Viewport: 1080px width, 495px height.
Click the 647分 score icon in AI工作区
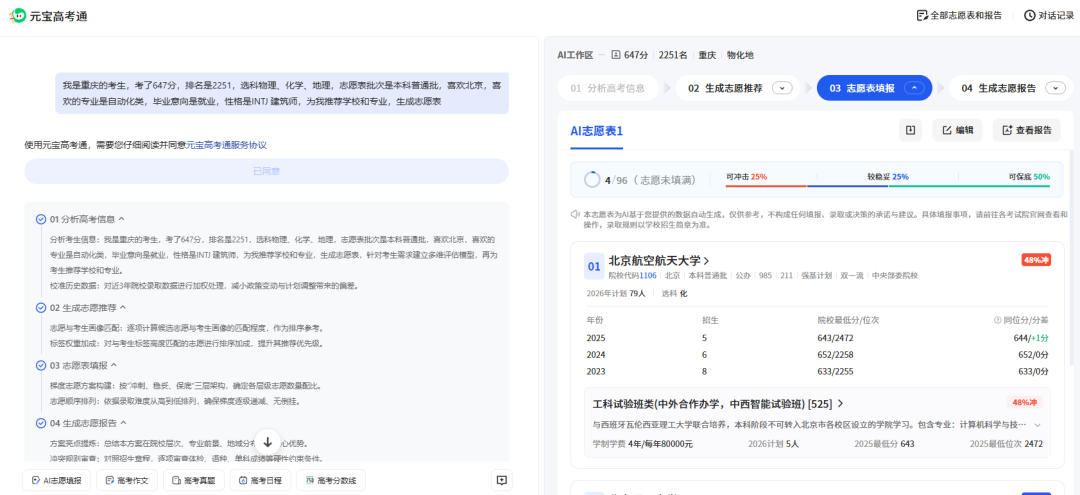[616, 55]
